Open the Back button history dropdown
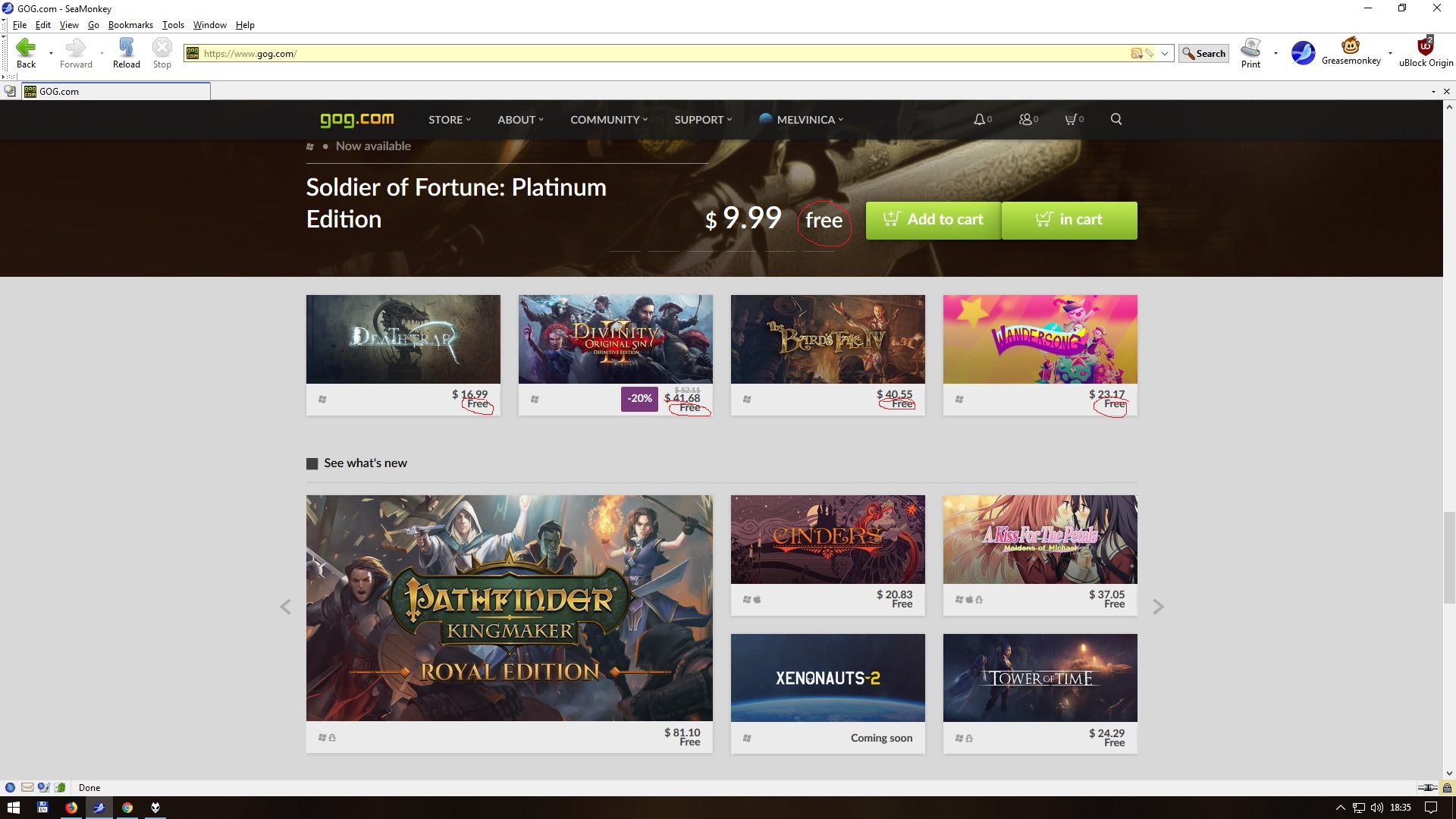This screenshot has width=1456, height=819. pos(51,53)
